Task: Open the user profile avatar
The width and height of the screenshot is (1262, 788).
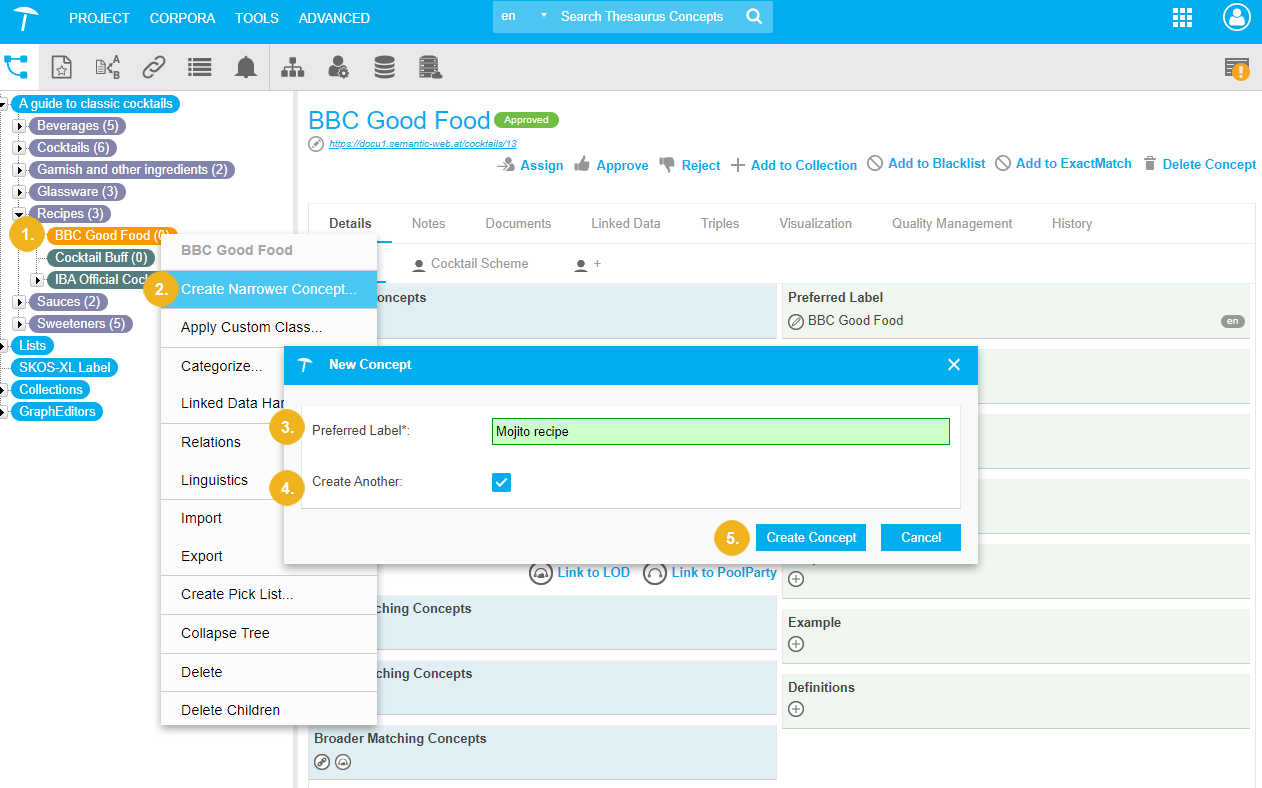Action: pyautogui.click(x=1236, y=18)
